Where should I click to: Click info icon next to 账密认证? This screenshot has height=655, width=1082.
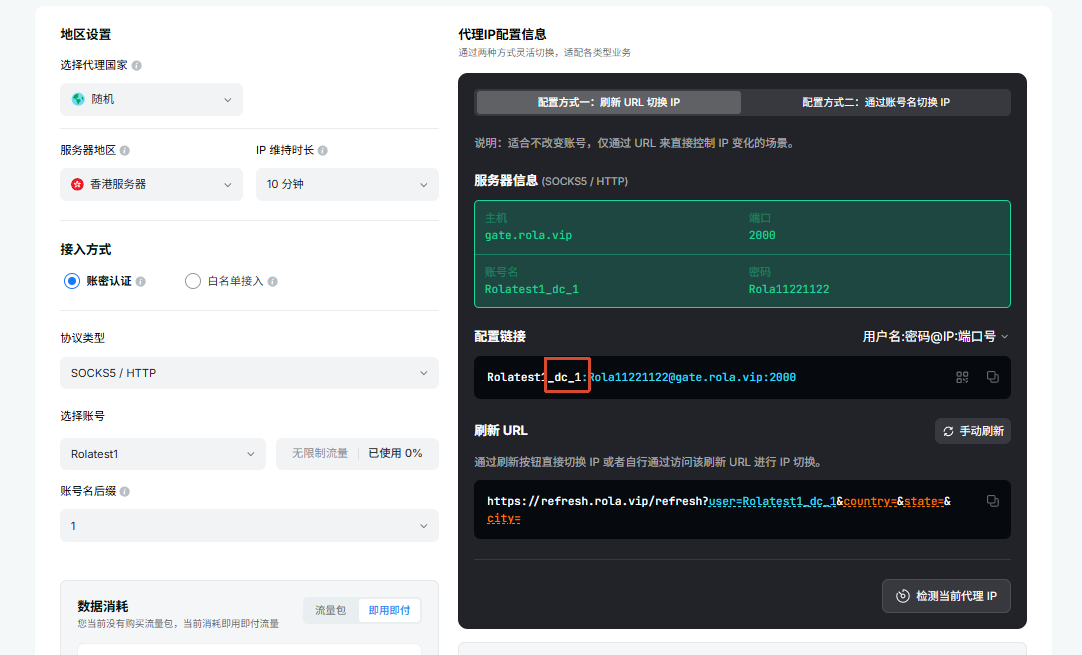click(141, 282)
